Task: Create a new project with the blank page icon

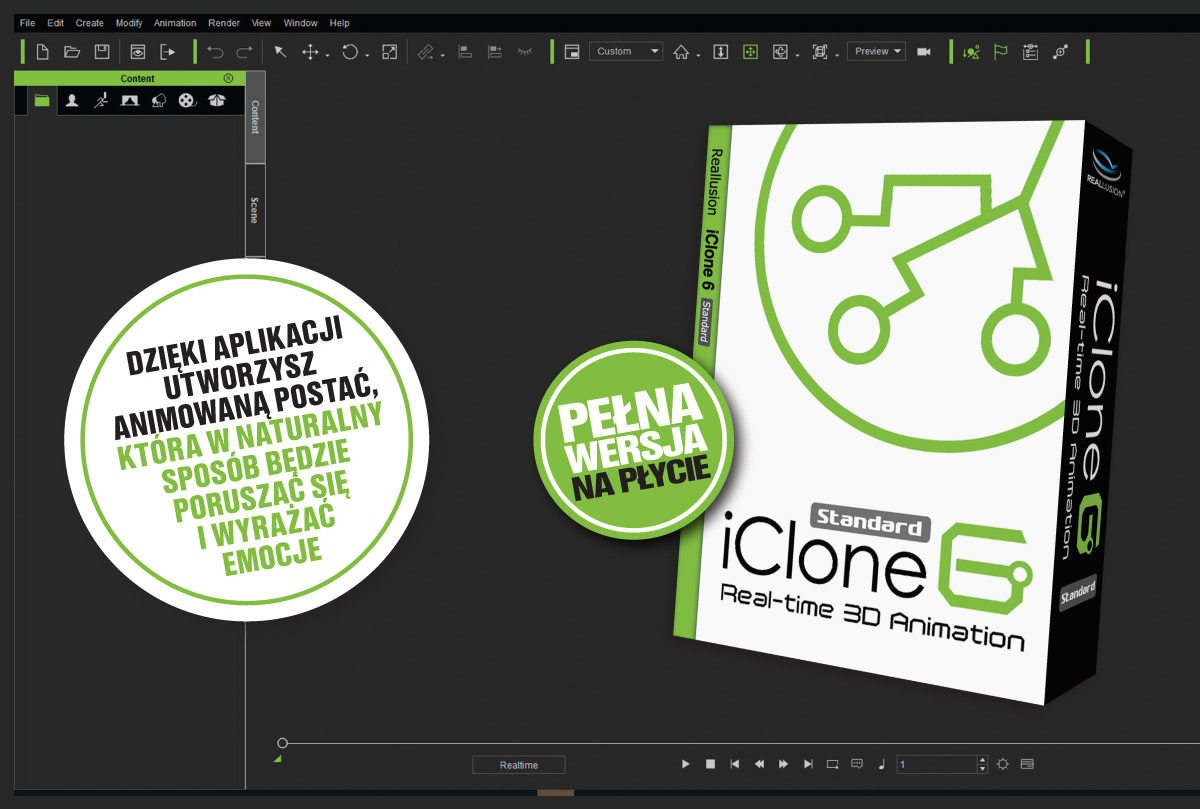Action: click(42, 52)
